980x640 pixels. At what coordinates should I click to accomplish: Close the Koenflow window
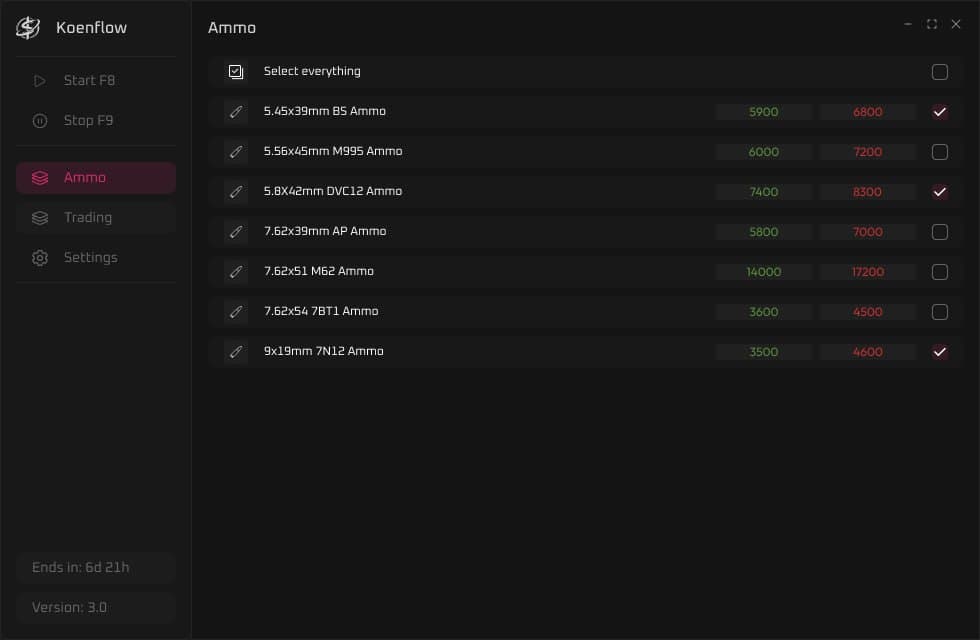tap(956, 24)
